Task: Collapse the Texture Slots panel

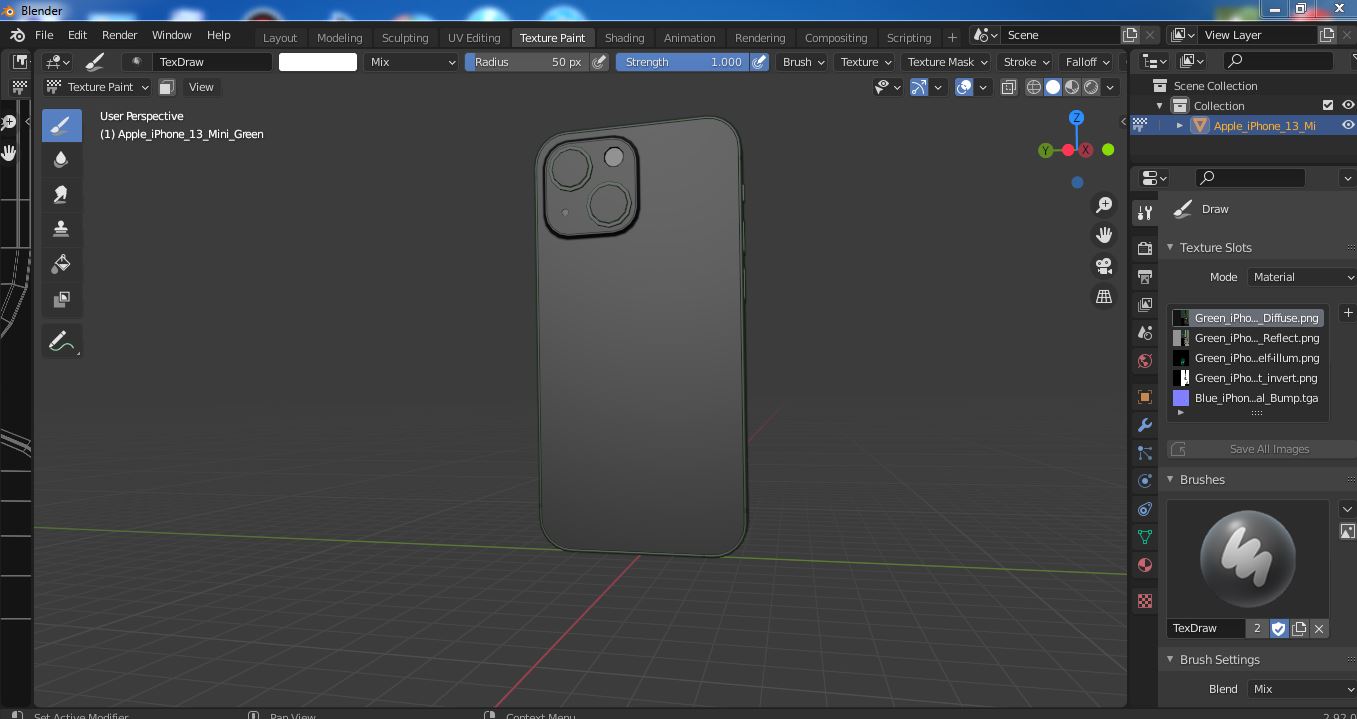Action: pyautogui.click(x=1171, y=247)
